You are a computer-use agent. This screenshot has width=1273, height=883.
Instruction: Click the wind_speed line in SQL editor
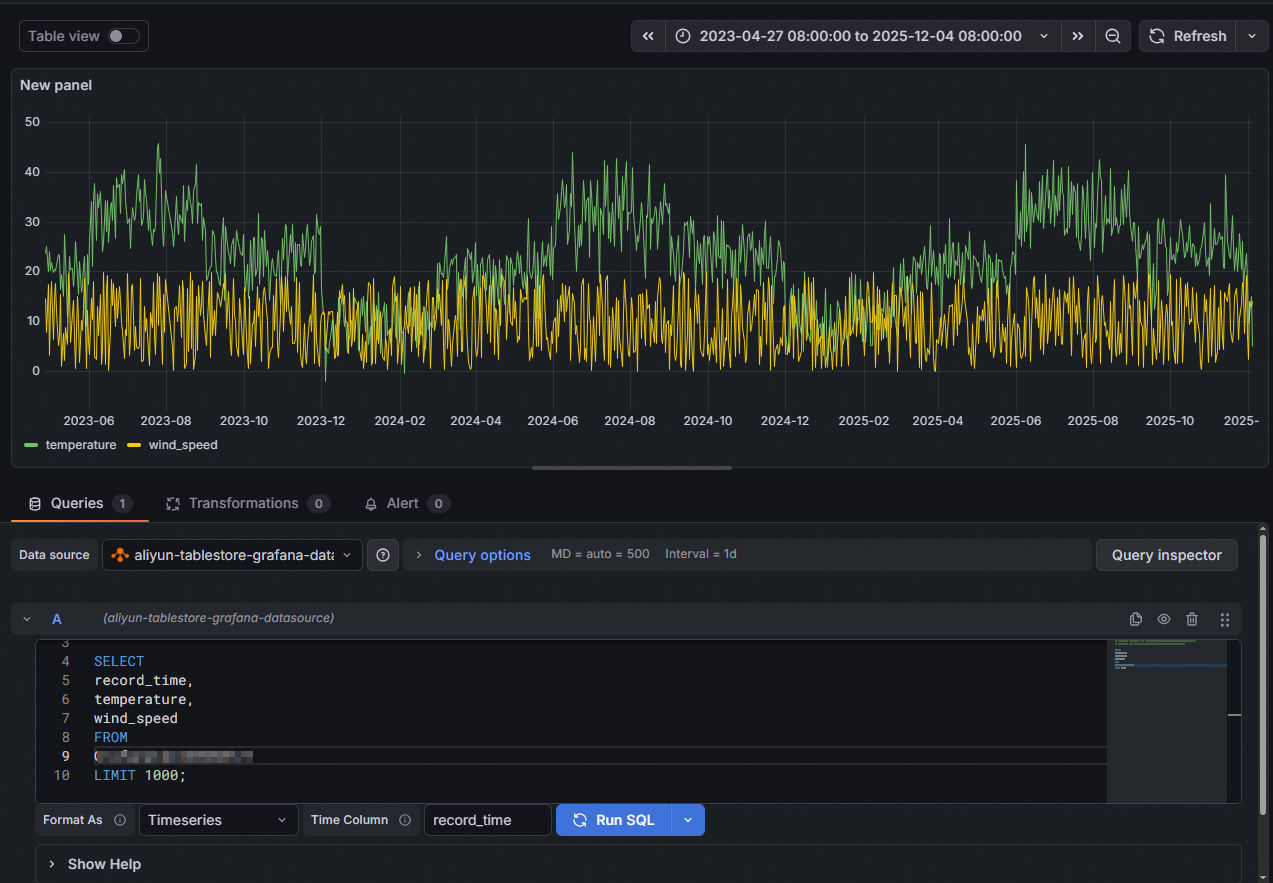point(136,718)
